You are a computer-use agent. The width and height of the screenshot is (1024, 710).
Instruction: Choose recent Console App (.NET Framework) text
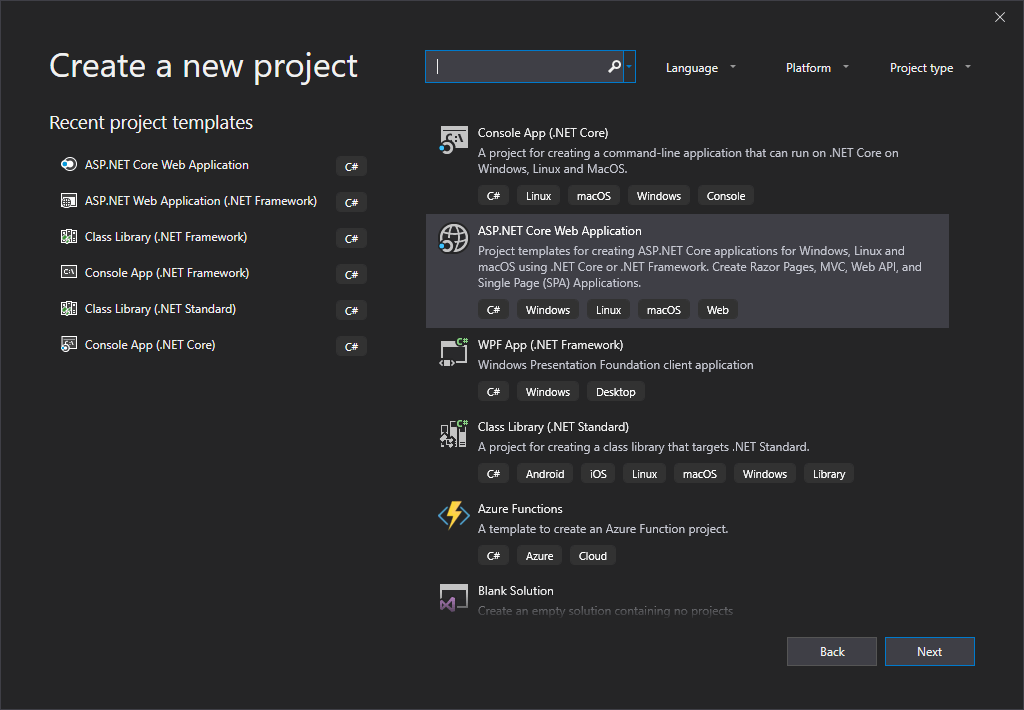[x=167, y=272]
